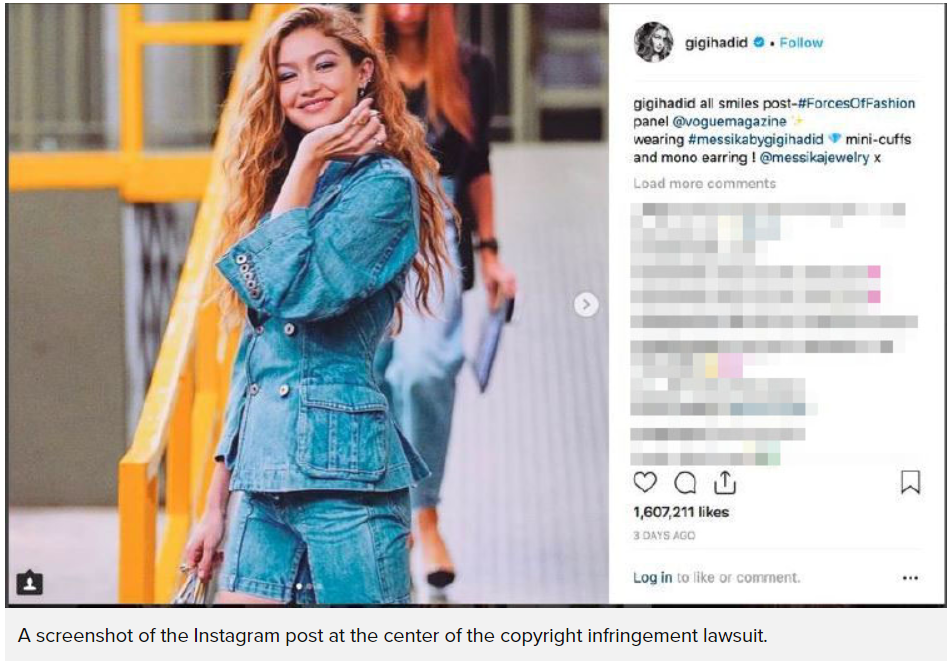Image resolution: width=947 pixels, height=664 pixels.
Task: Open the gigihadid username in the header
Action: tap(716, 42)
